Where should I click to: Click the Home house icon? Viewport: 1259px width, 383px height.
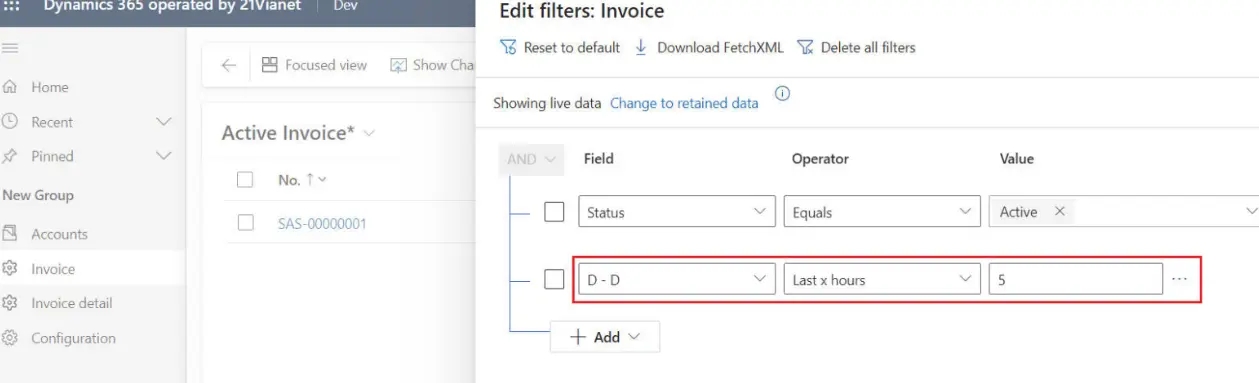click(x=10, y=87)
